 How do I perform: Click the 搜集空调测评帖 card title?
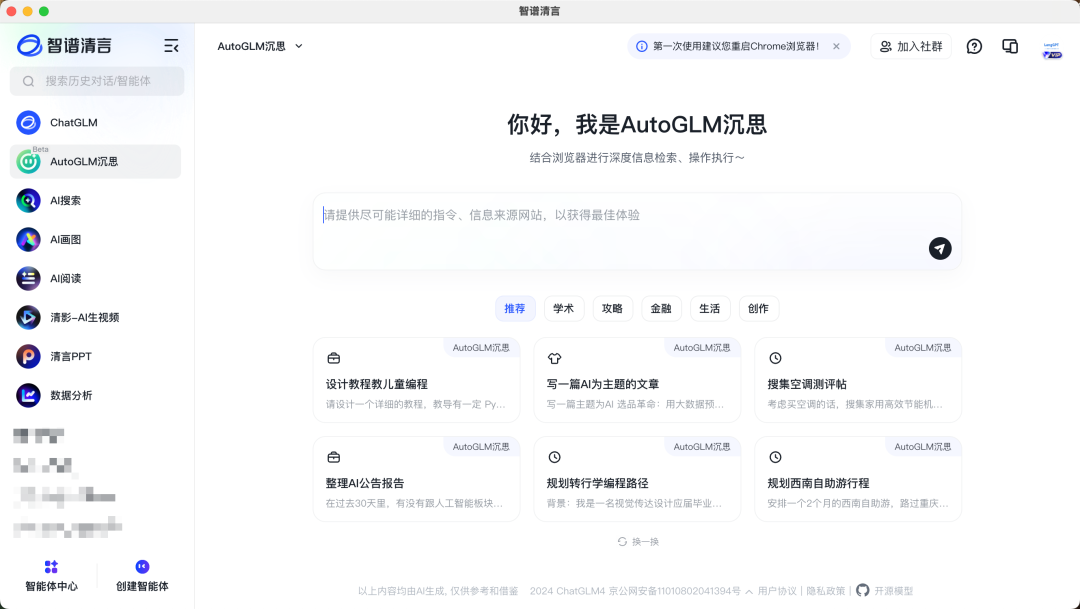coord(807,384)
